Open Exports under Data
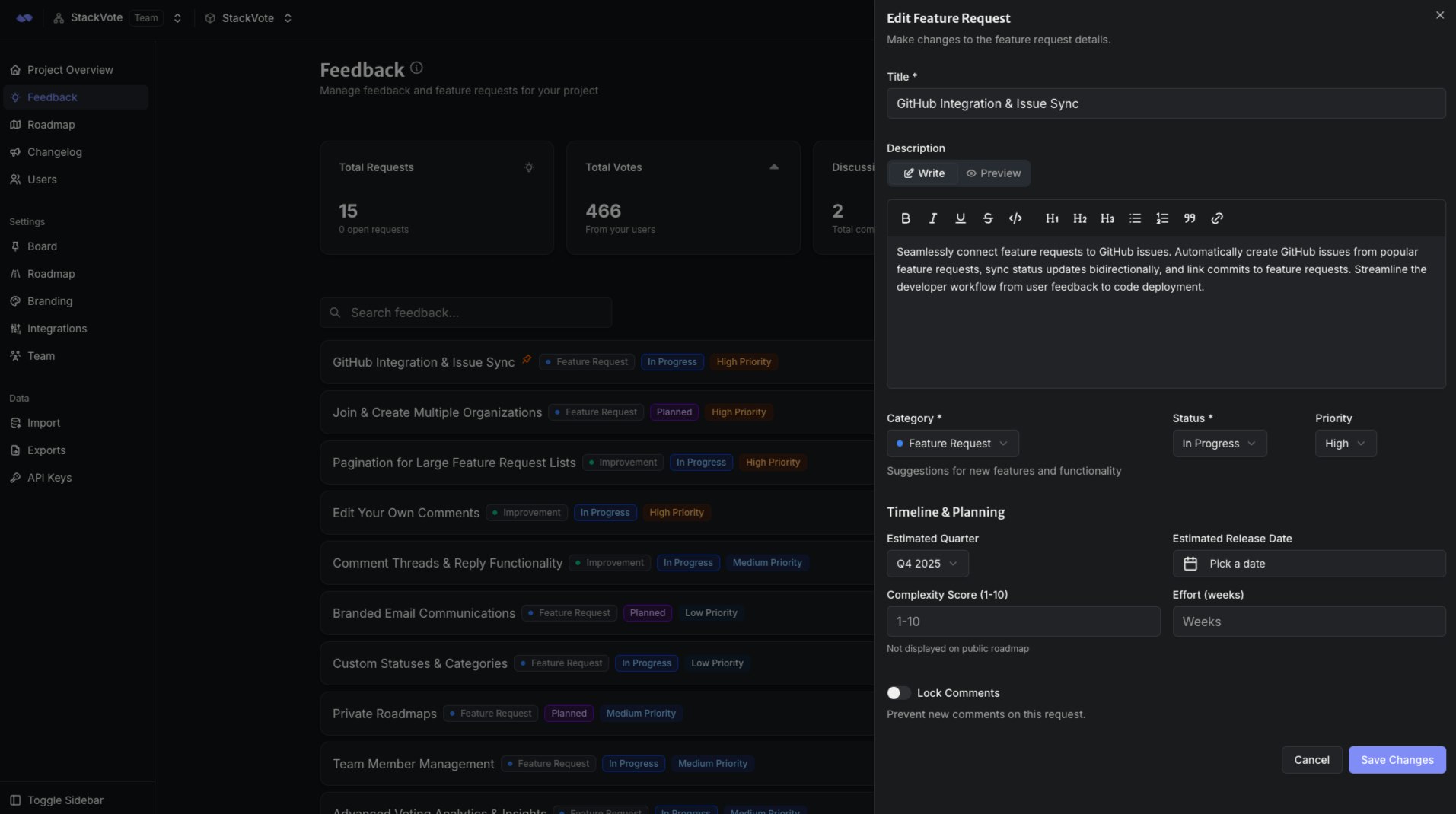 pos(75,450)
